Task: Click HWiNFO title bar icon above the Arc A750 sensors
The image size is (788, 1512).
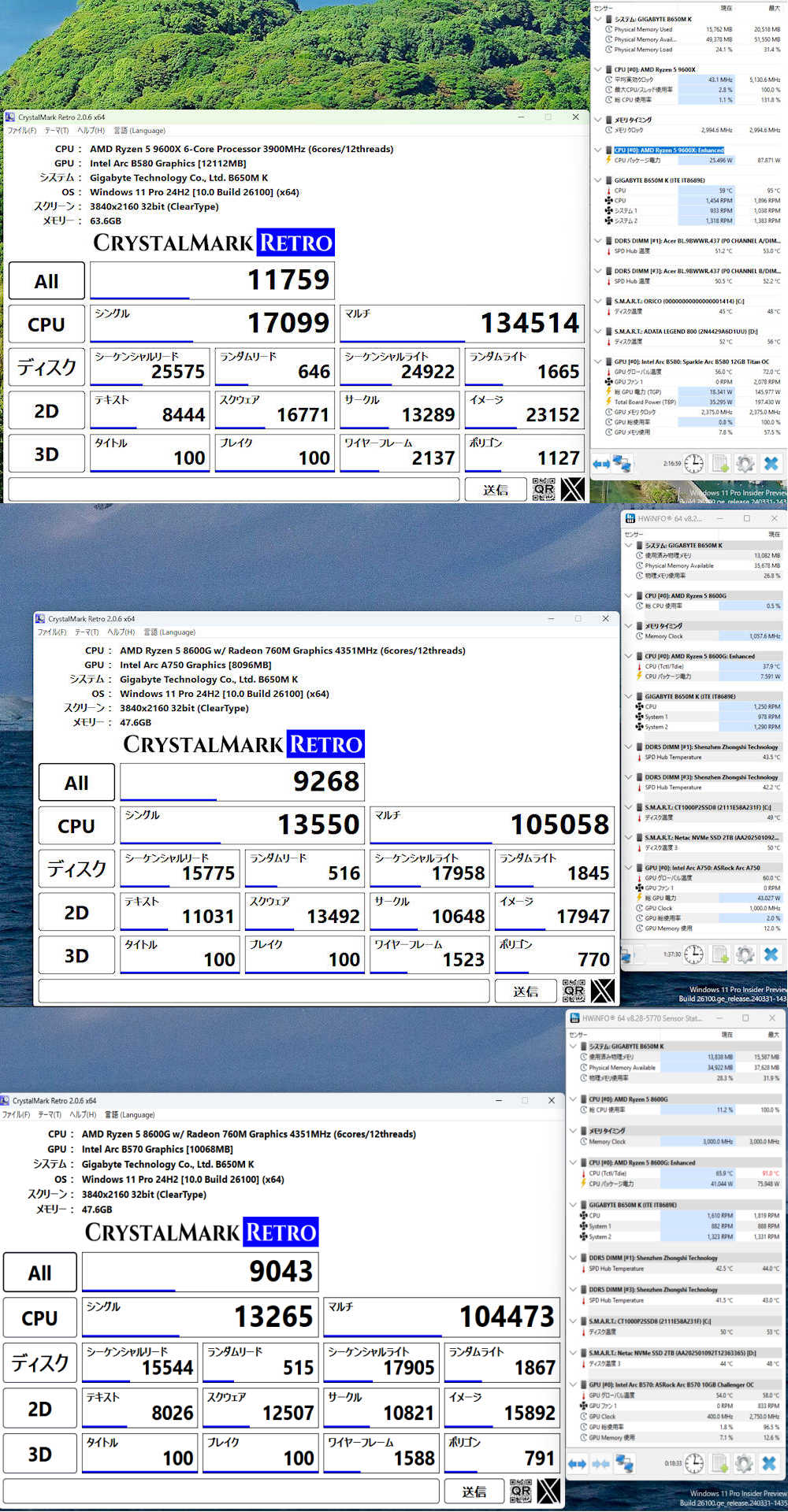Action: click(x=630, y=518)
